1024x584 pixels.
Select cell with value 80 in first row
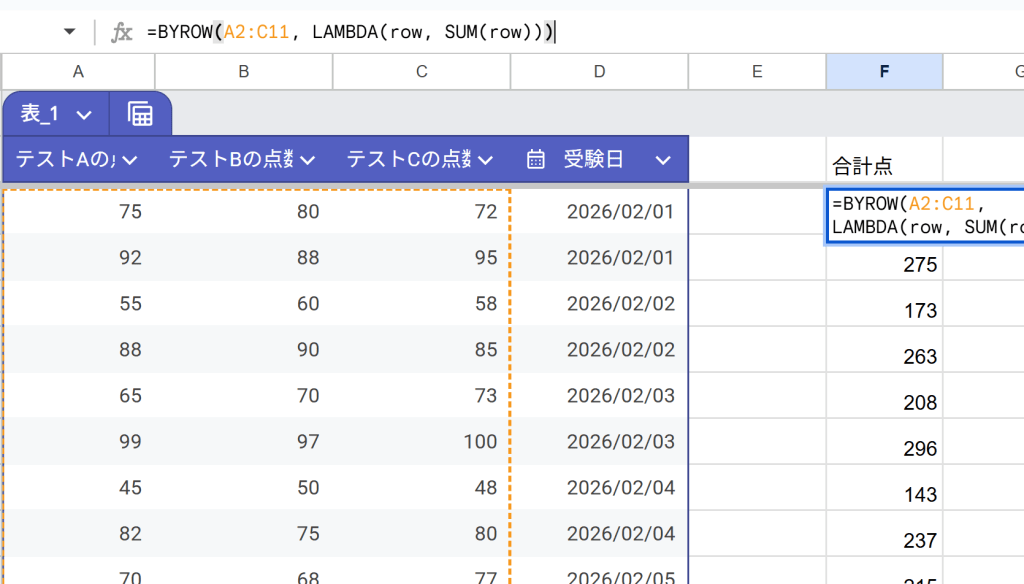point(244,212)
